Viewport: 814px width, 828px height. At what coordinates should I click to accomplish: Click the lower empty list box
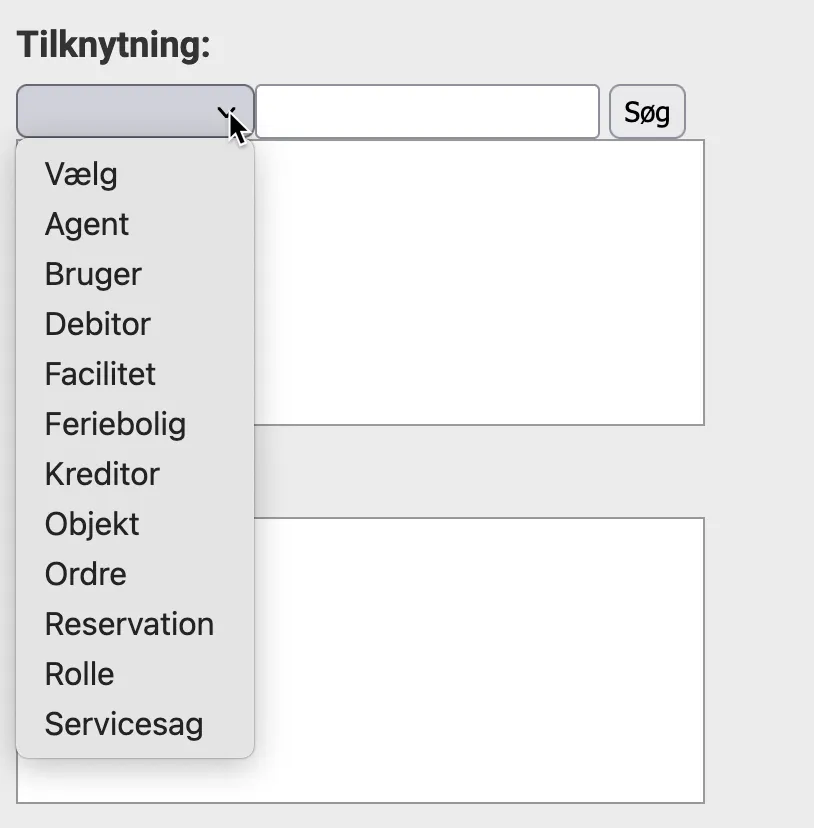click(480, 660)
